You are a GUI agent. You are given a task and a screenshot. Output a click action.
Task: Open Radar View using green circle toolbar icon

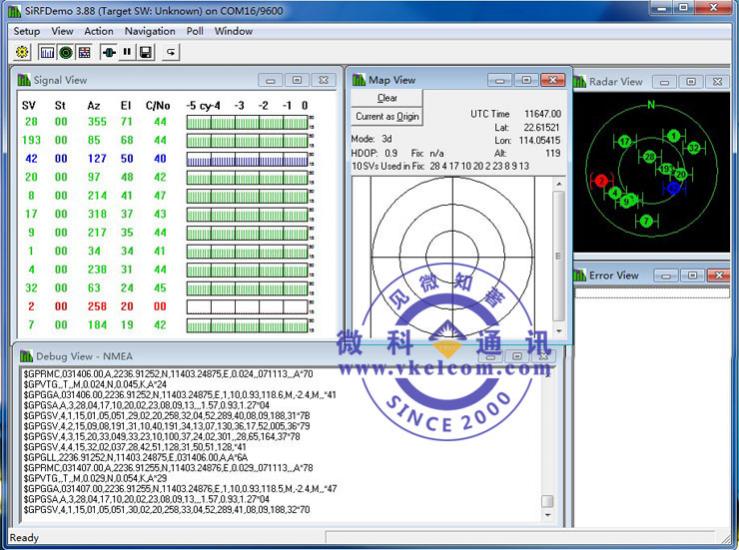point(65,52)
